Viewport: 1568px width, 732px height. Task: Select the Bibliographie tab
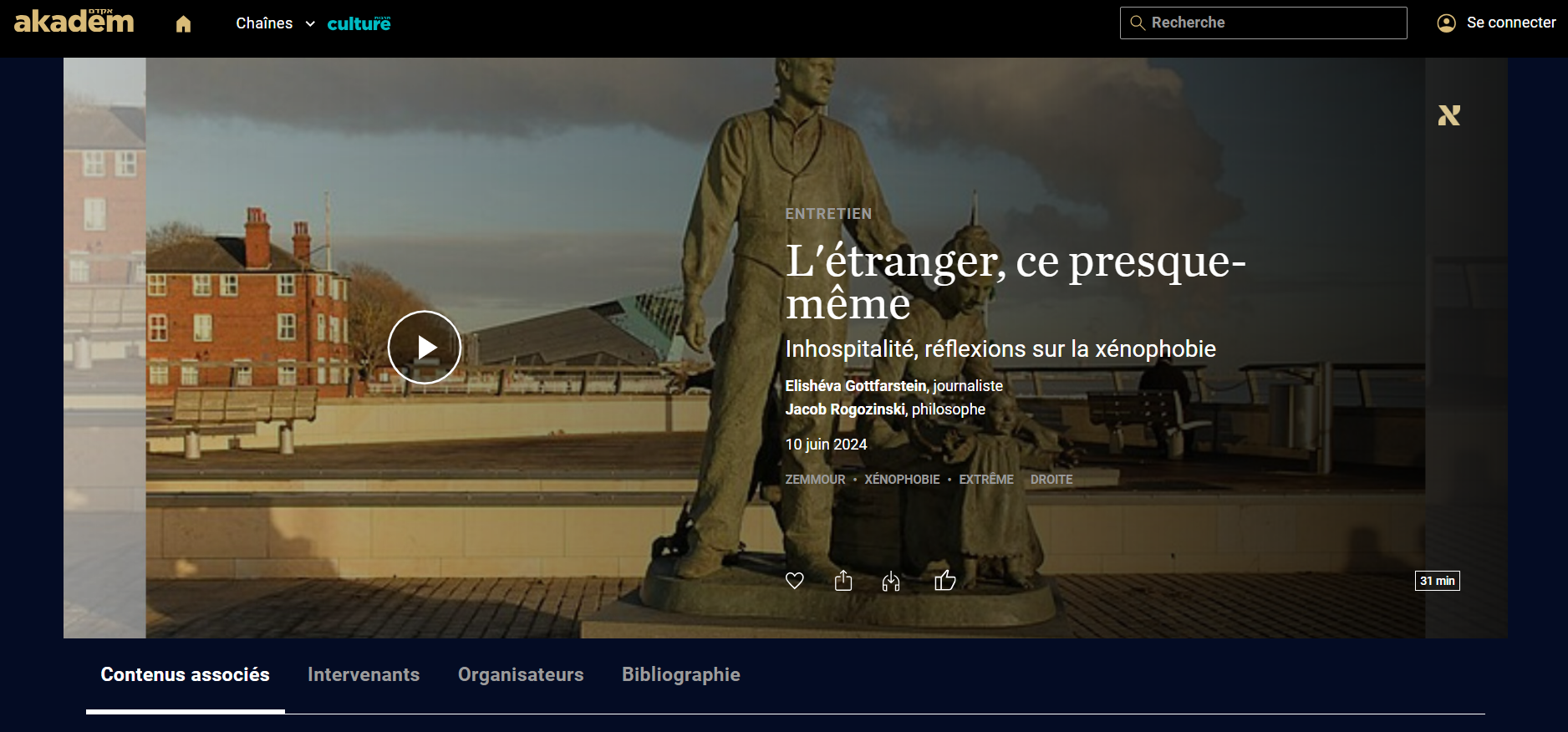tap(680, 674)
